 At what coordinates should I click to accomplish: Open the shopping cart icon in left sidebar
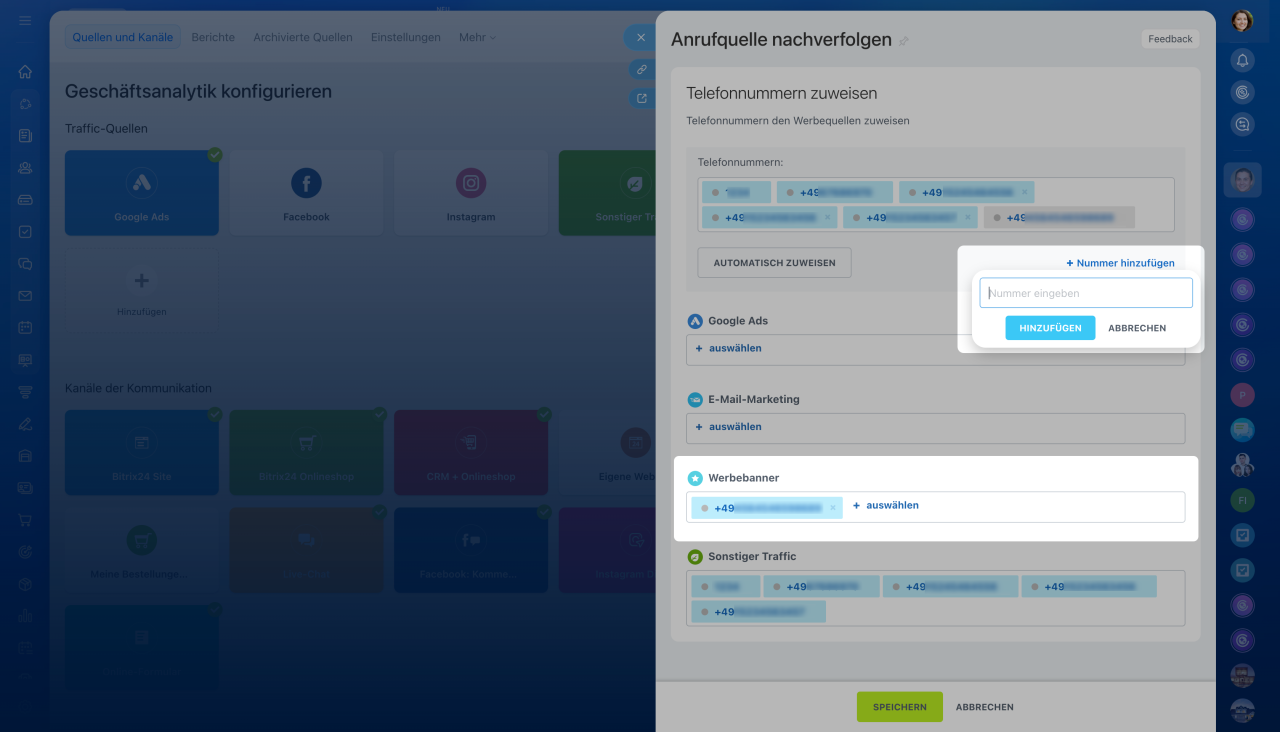click(x=25, y=520)
